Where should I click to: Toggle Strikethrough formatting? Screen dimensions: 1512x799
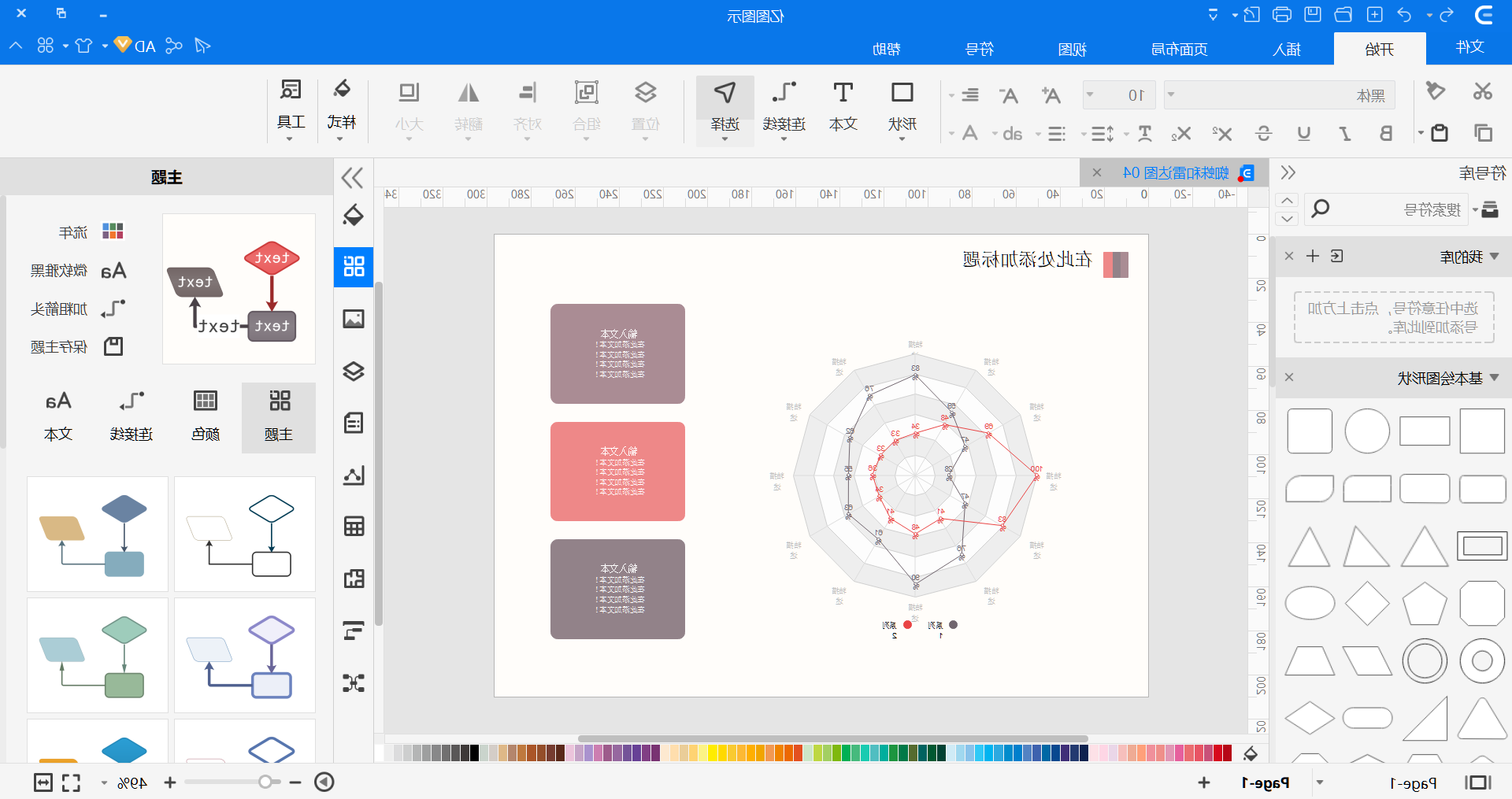(1263, 134)
